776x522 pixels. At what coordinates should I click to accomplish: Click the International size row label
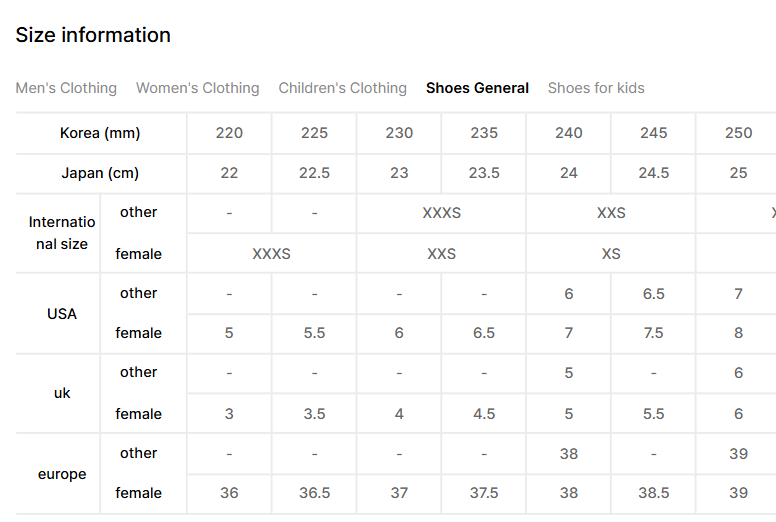pyautogui.click(x=62, y=233)
